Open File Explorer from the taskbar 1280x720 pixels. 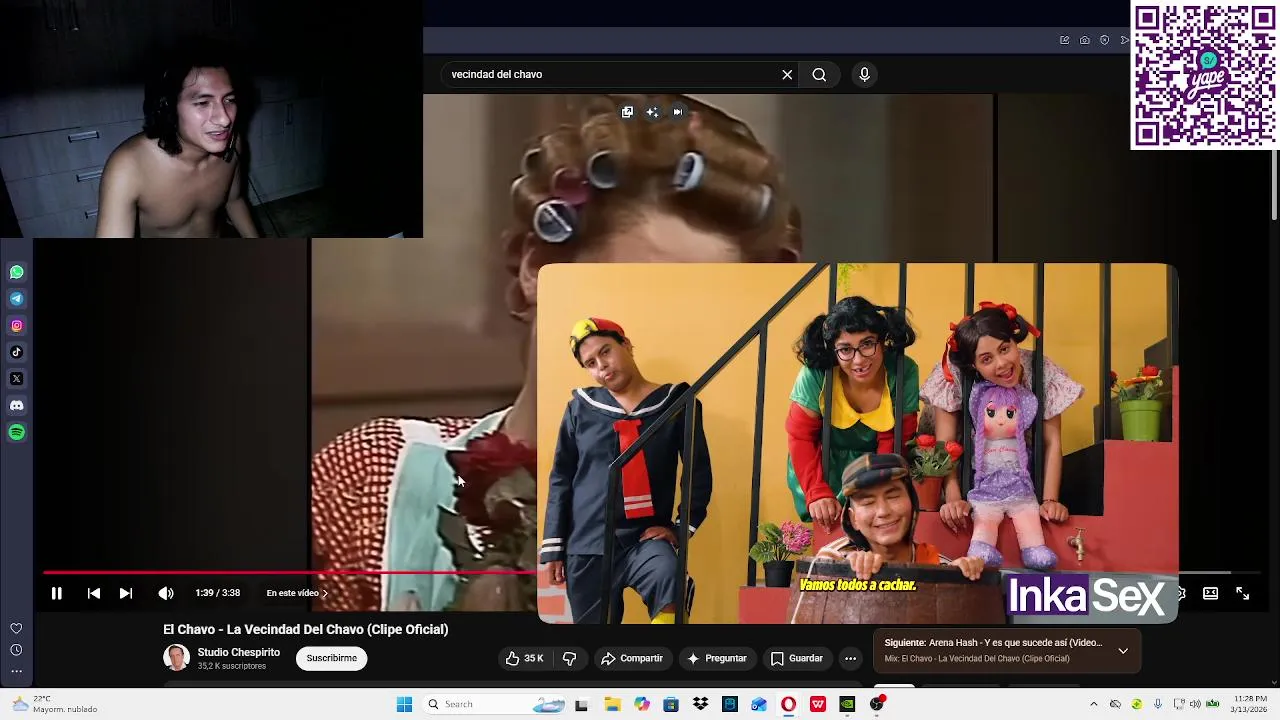coord(612,704)
